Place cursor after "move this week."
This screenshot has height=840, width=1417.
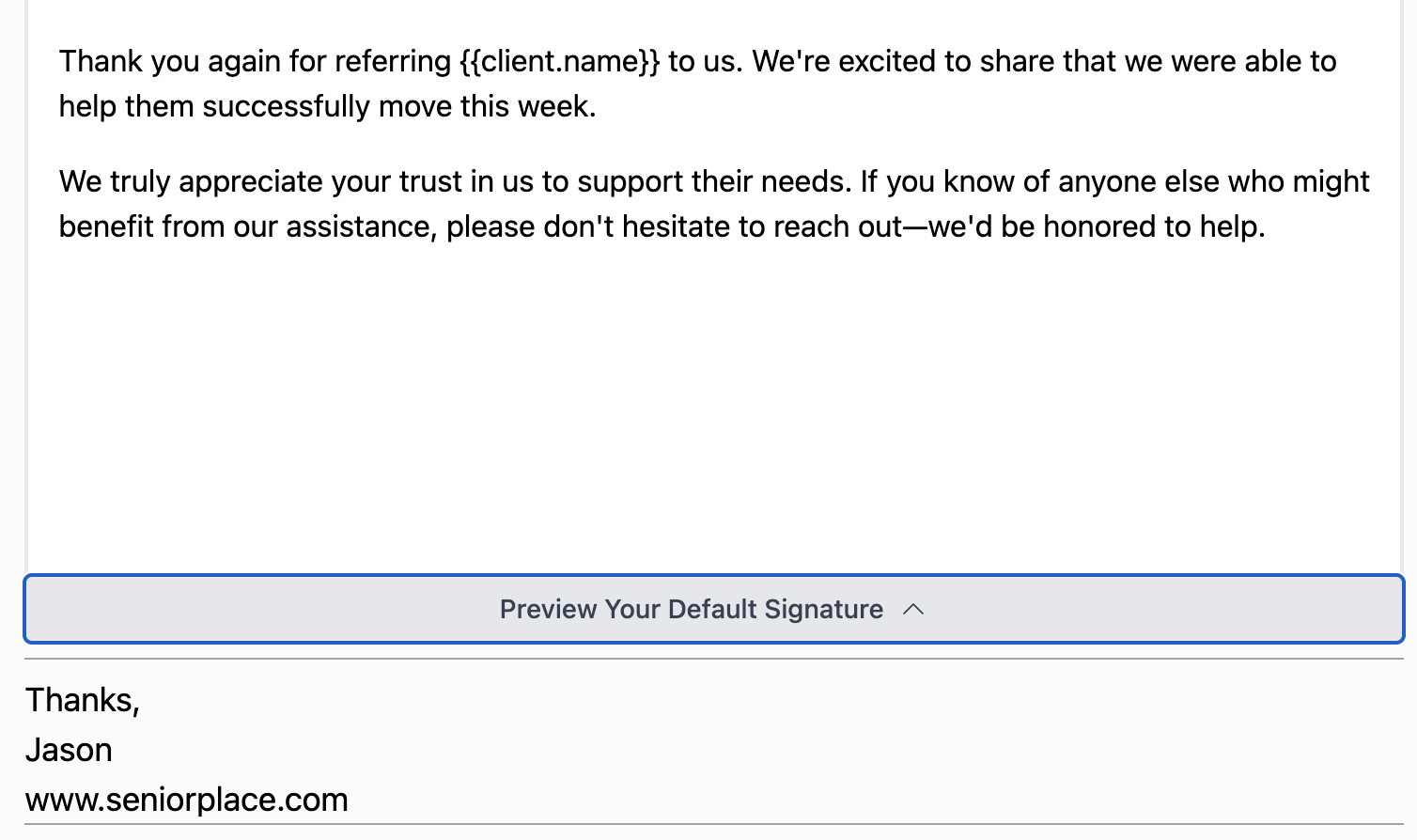point(599,106)
